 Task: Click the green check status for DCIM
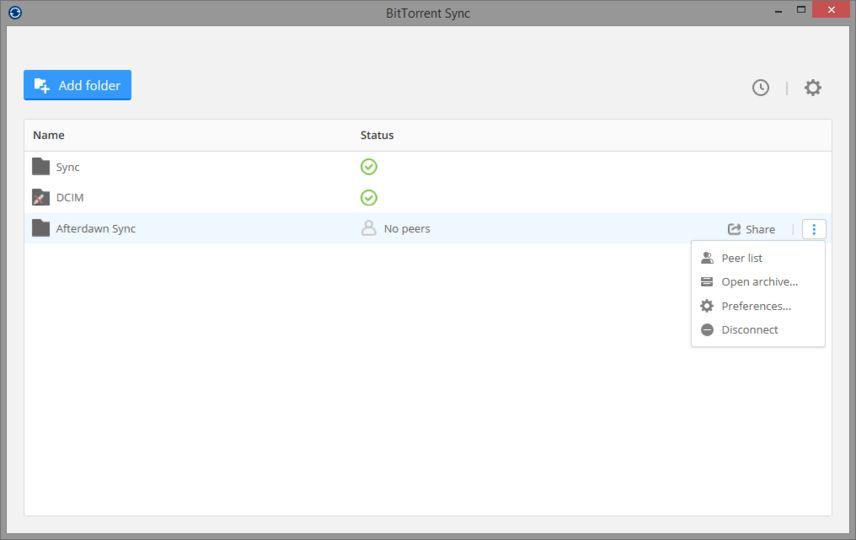click(x=369, y=197)
